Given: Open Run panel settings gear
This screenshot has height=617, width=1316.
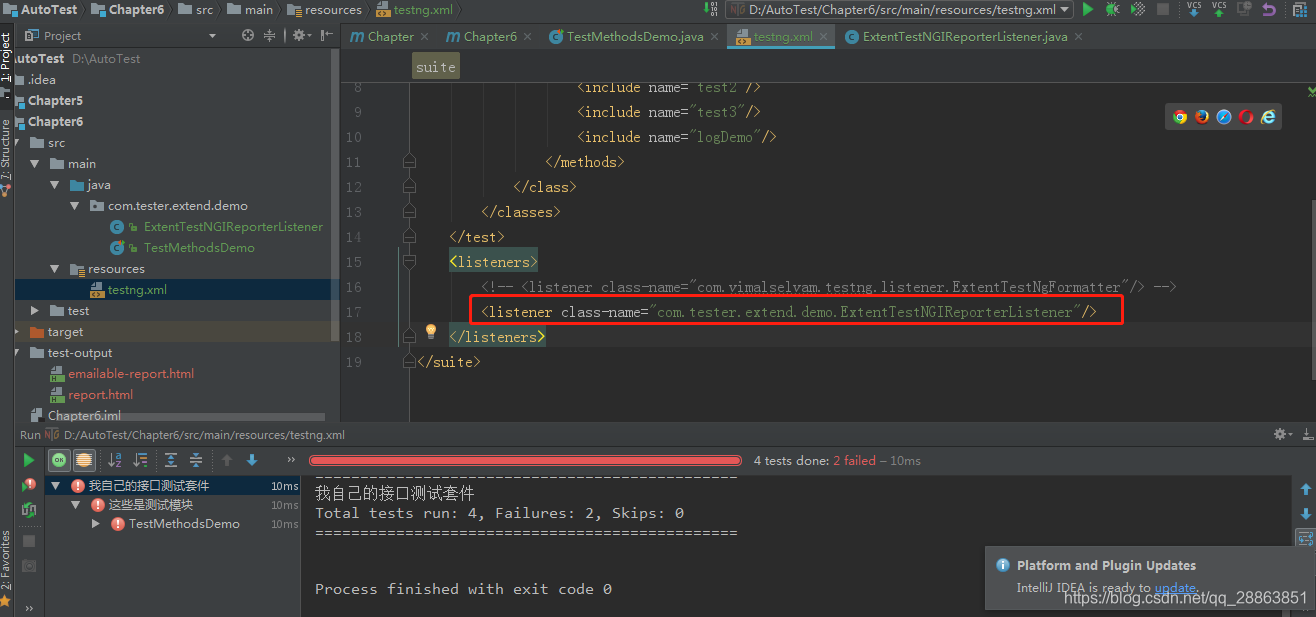Looking at the screenshot, I should [x=1282, y=435].
